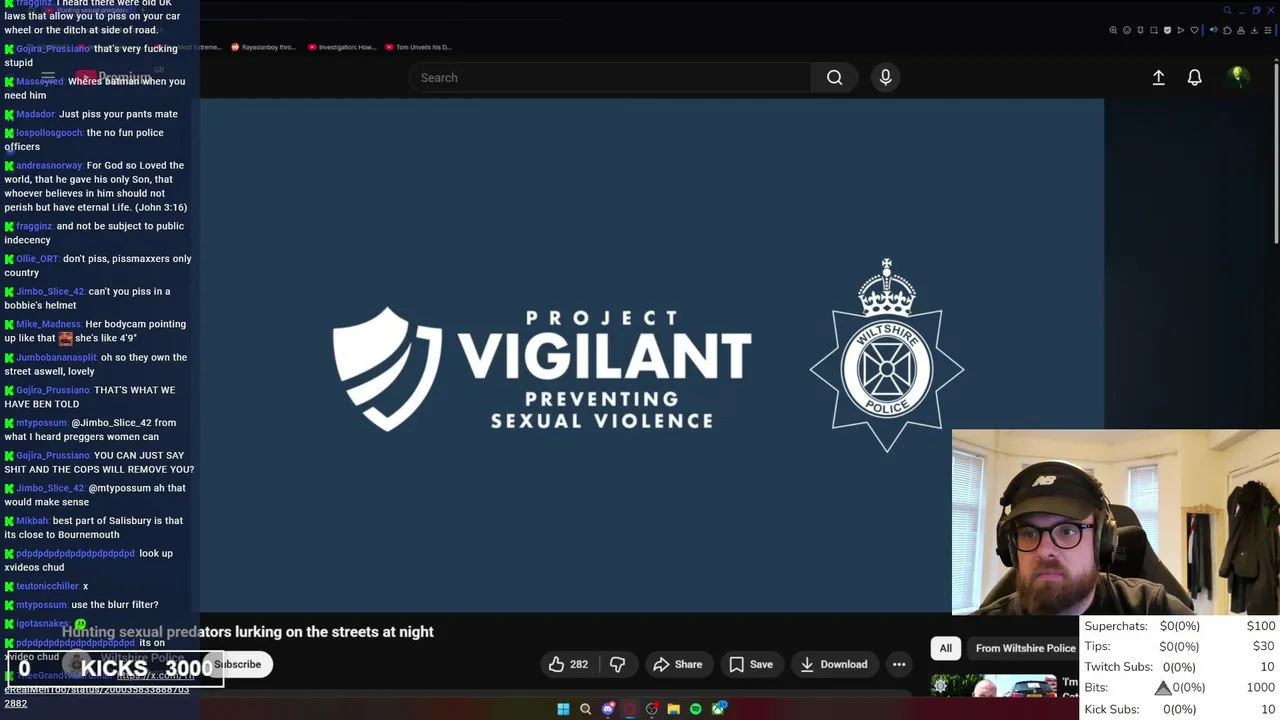
Task: Click the Subscribe button
Action: pyautogui.click(x=237, y=664)
